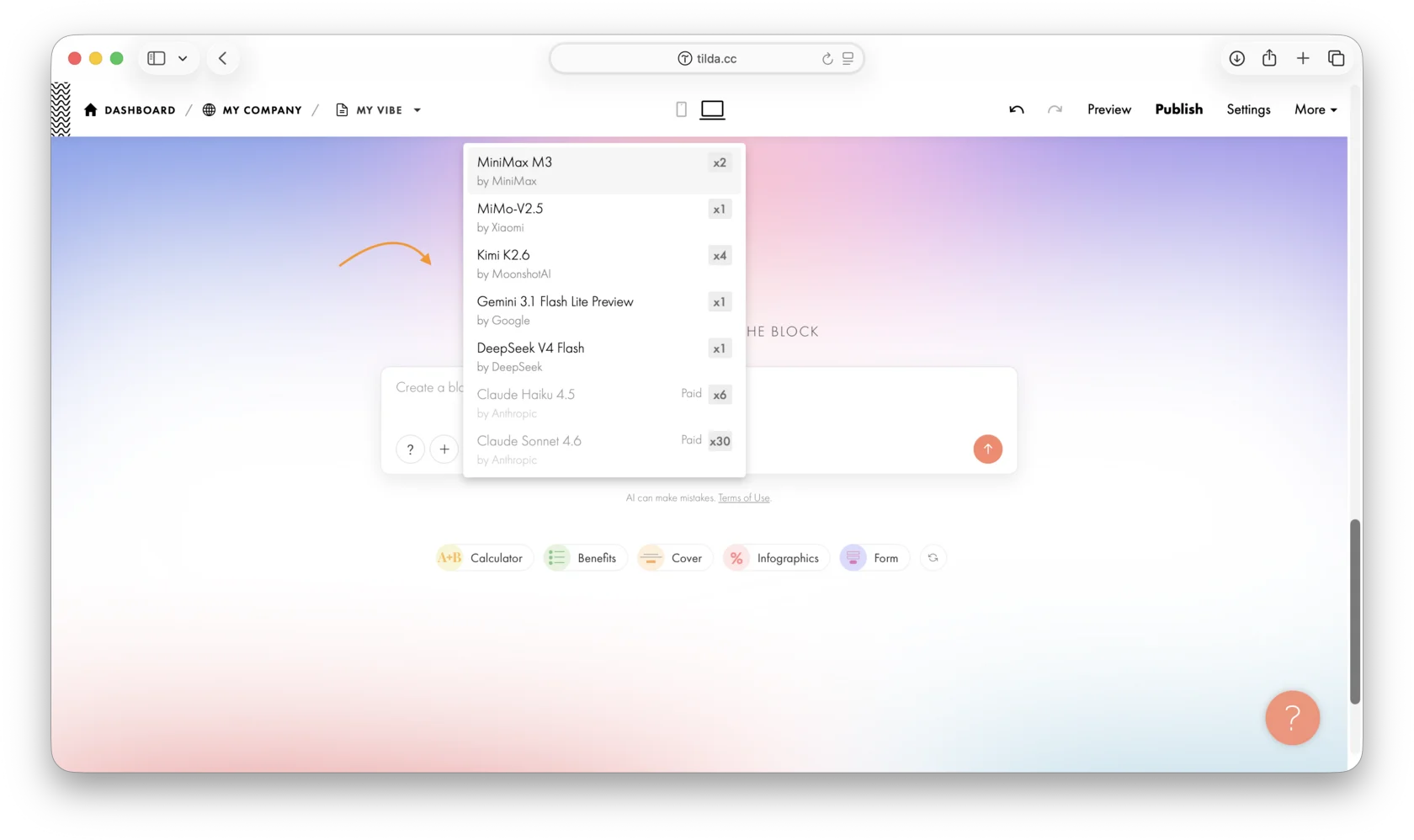Open the Safari downloads icon

[x=1236, y=58]
